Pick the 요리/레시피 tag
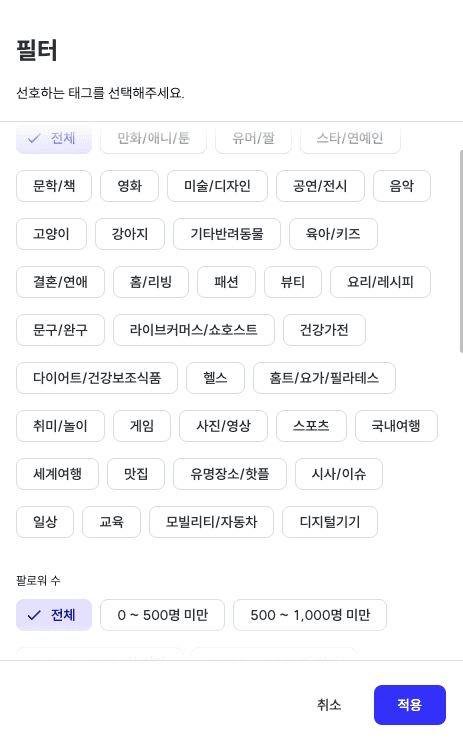This screenshot has height=748, width=463. [x=380, y=282]
